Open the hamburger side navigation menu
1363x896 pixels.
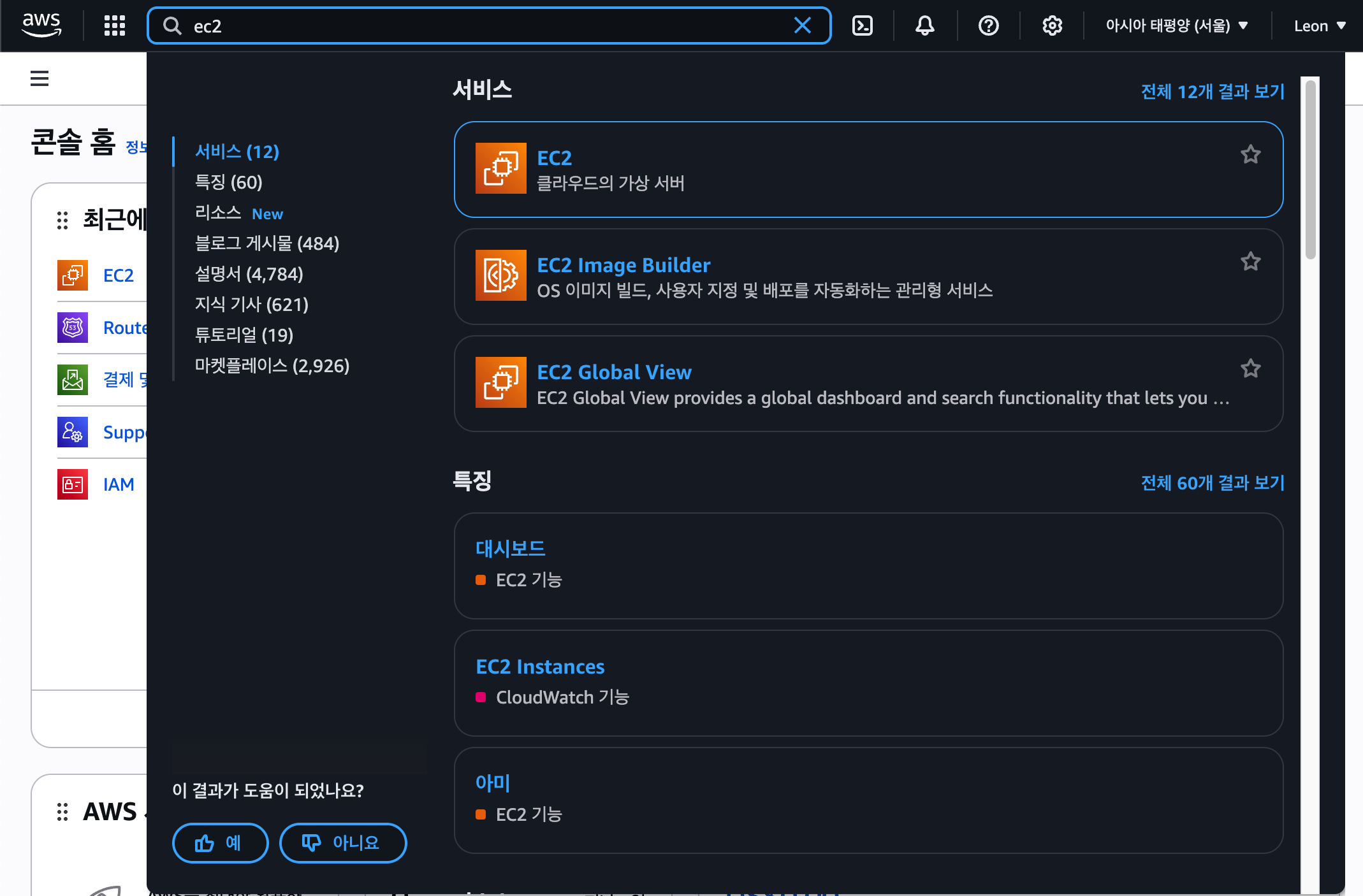tap(40, 78)
